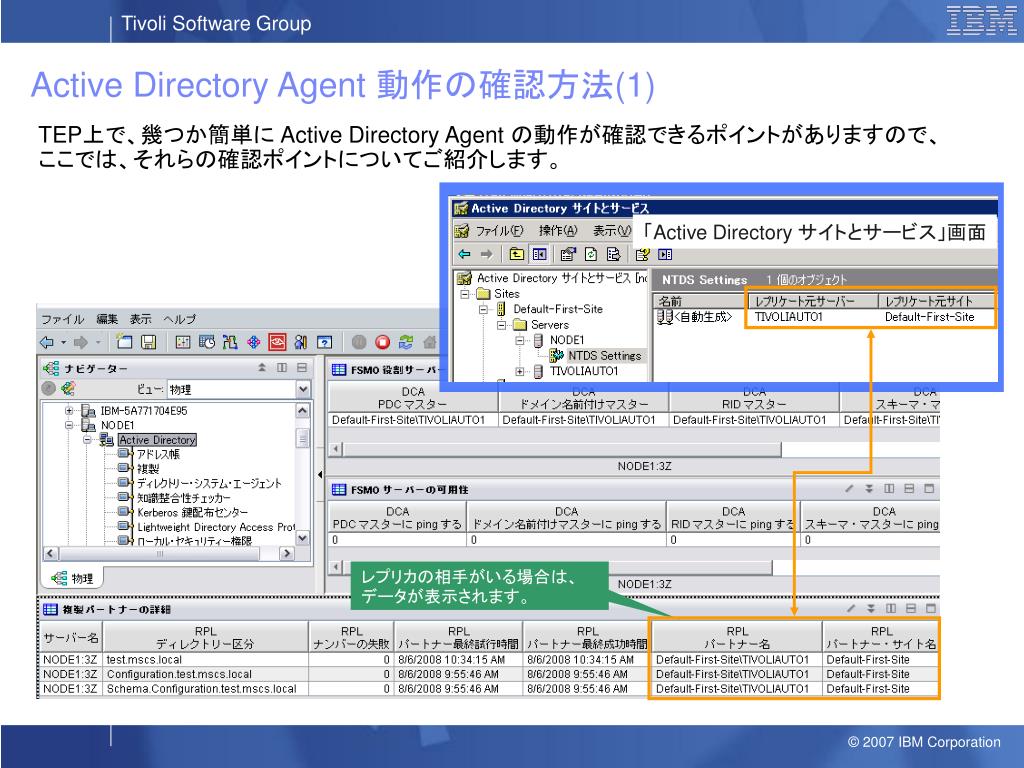
Task: Click the save workspace floppy icon
Action: [x=149, y=342]
